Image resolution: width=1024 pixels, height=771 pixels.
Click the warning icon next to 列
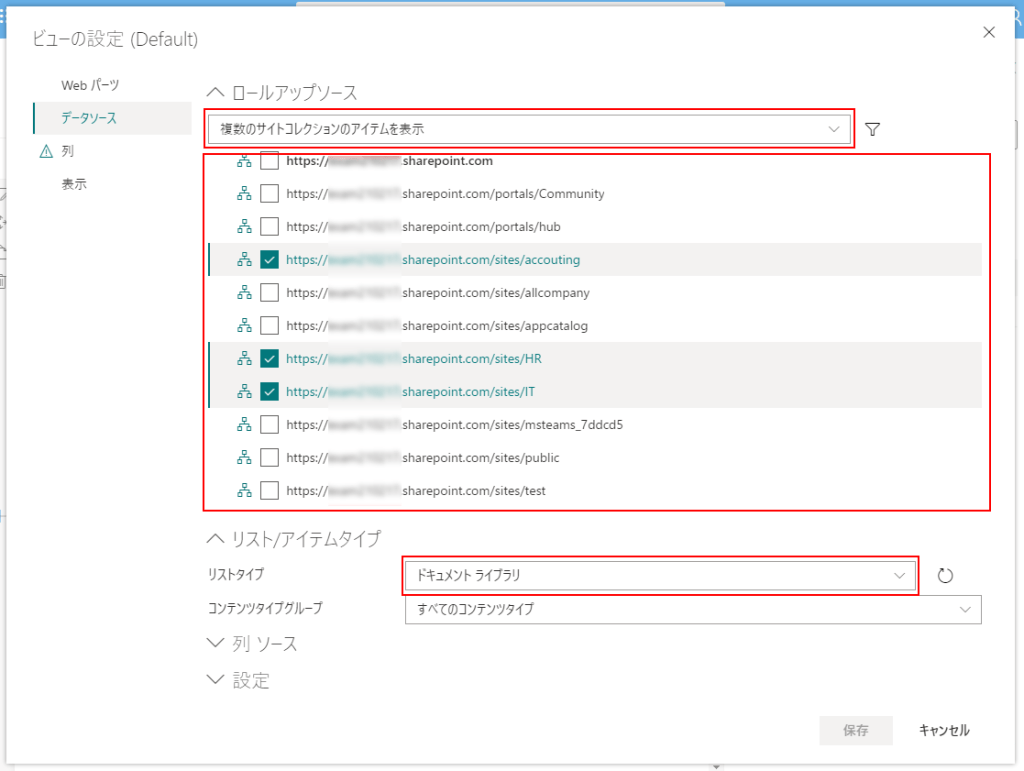[x=45, y=152]
